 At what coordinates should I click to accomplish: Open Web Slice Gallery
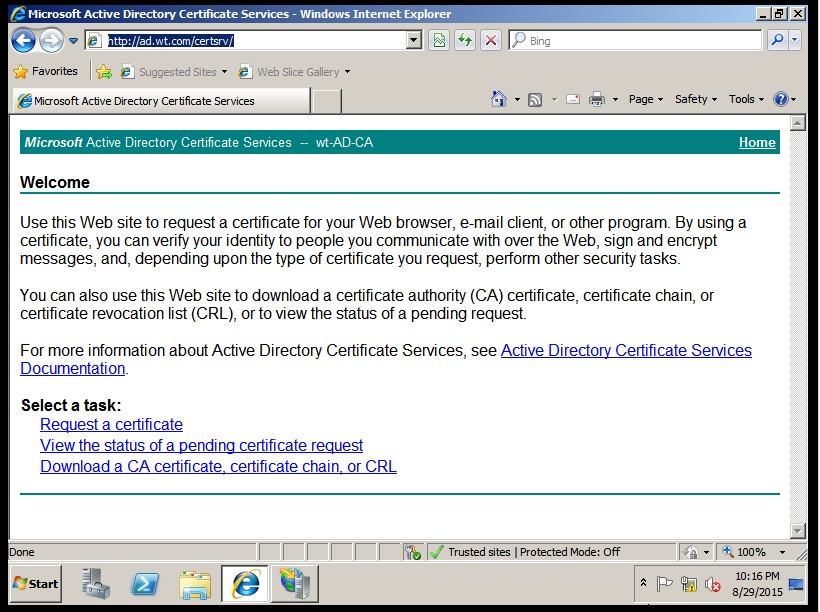coord(294,72)
